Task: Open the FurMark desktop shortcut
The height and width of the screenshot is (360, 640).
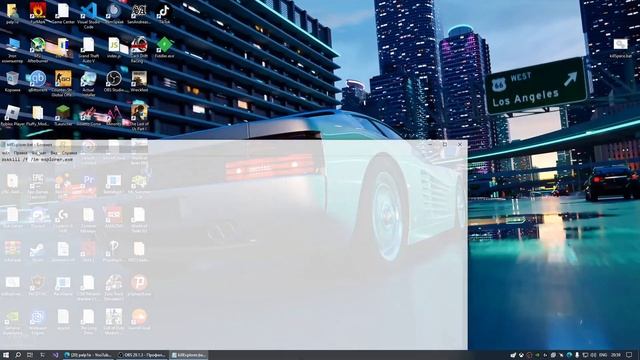Action: (x=38, y=13)
